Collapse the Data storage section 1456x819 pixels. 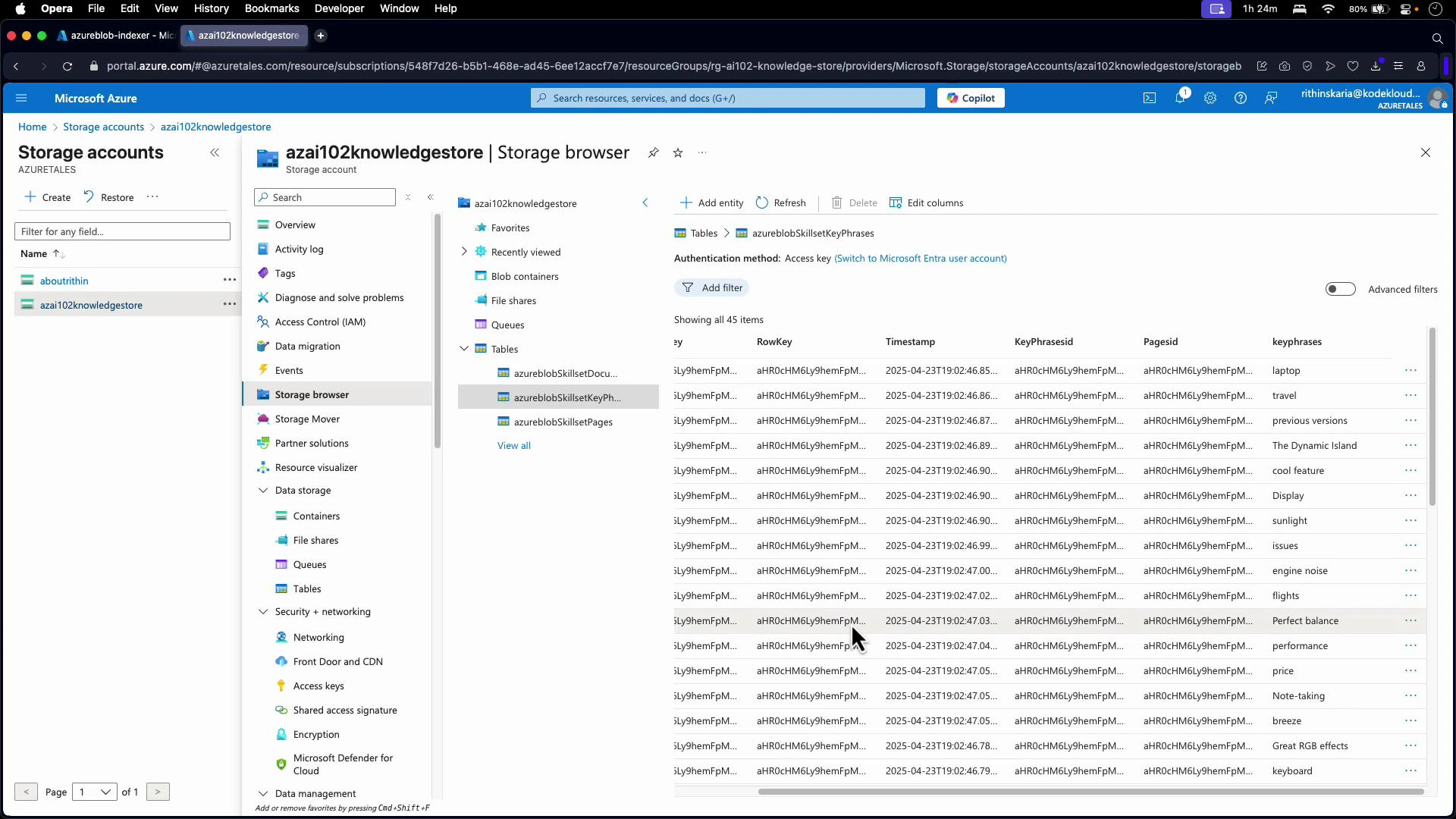point(262,490)
